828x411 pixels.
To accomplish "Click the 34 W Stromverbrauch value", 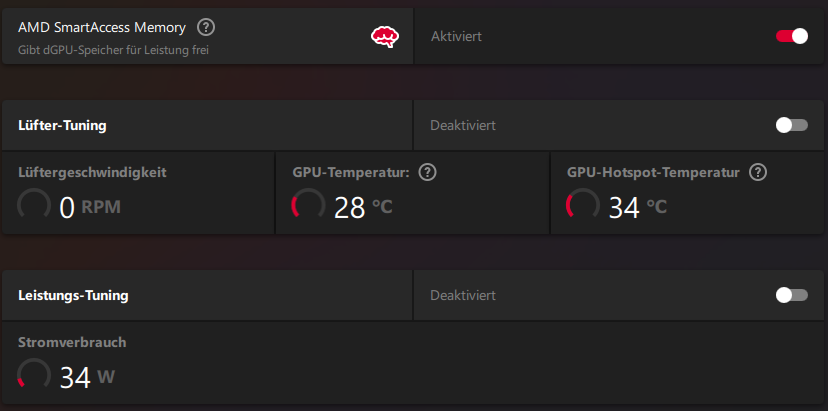I will point(88,377).
